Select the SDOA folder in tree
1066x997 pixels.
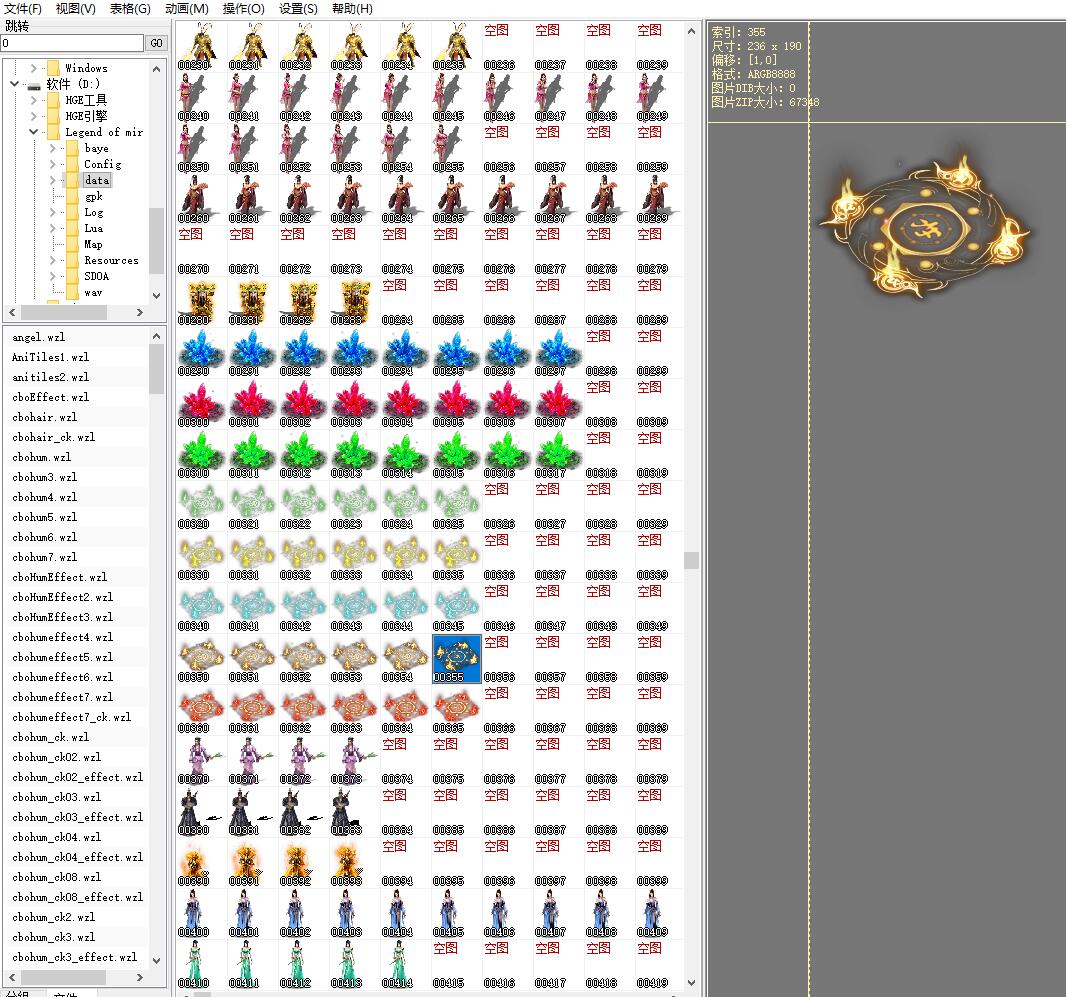click(97, 277)
